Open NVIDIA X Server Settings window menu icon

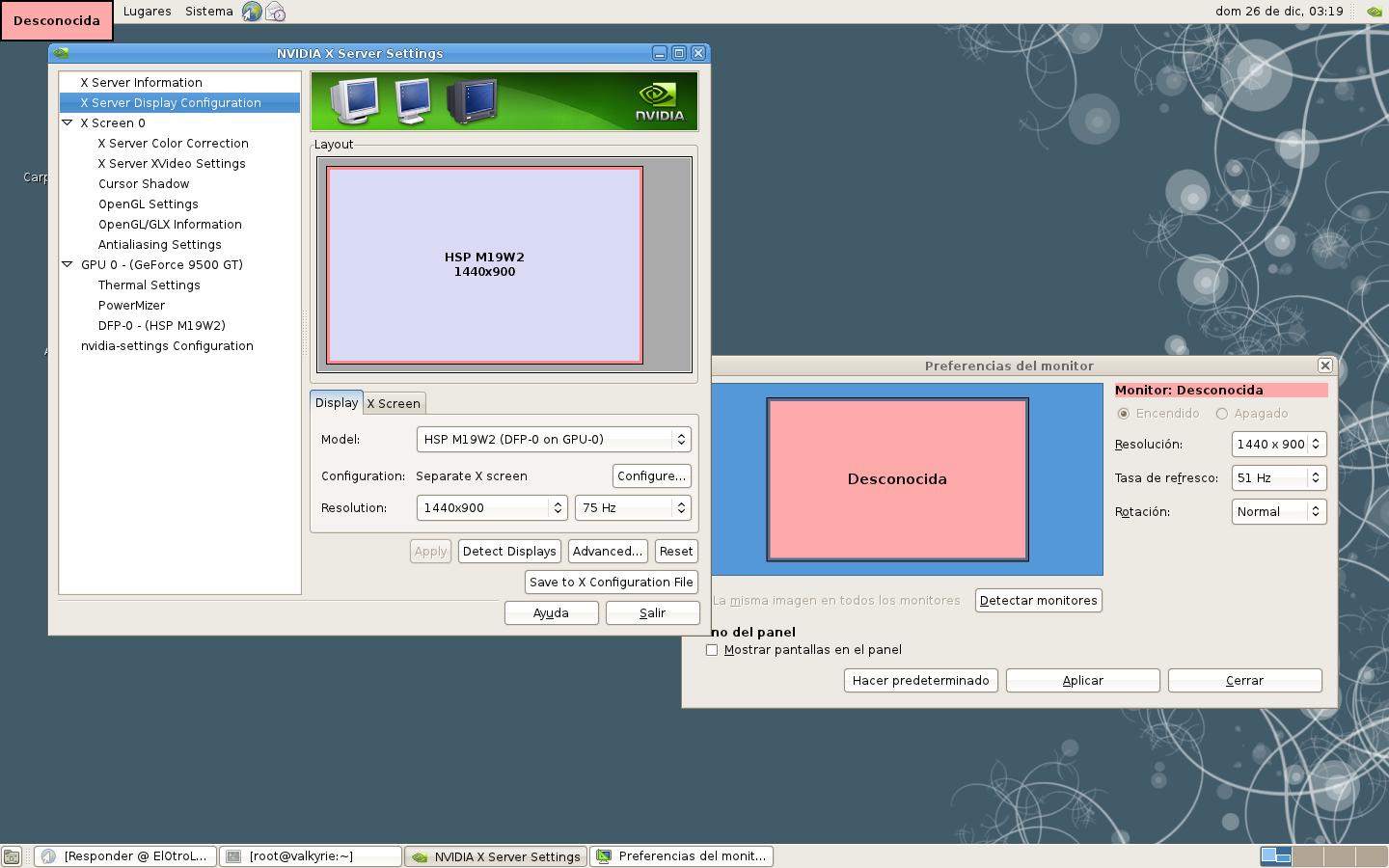click(61, 53)
